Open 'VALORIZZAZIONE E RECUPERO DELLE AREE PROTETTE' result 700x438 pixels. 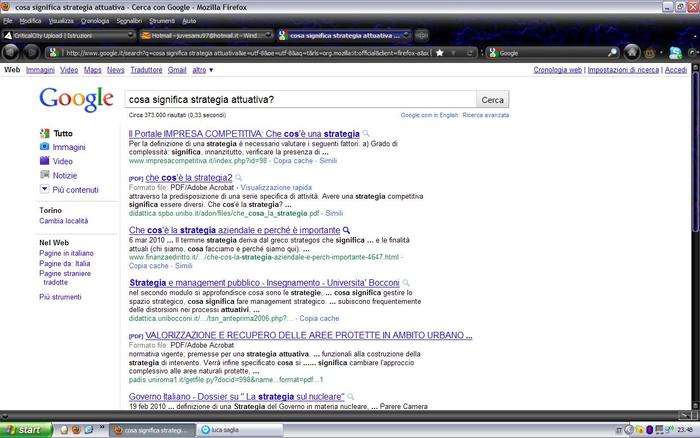309,335
